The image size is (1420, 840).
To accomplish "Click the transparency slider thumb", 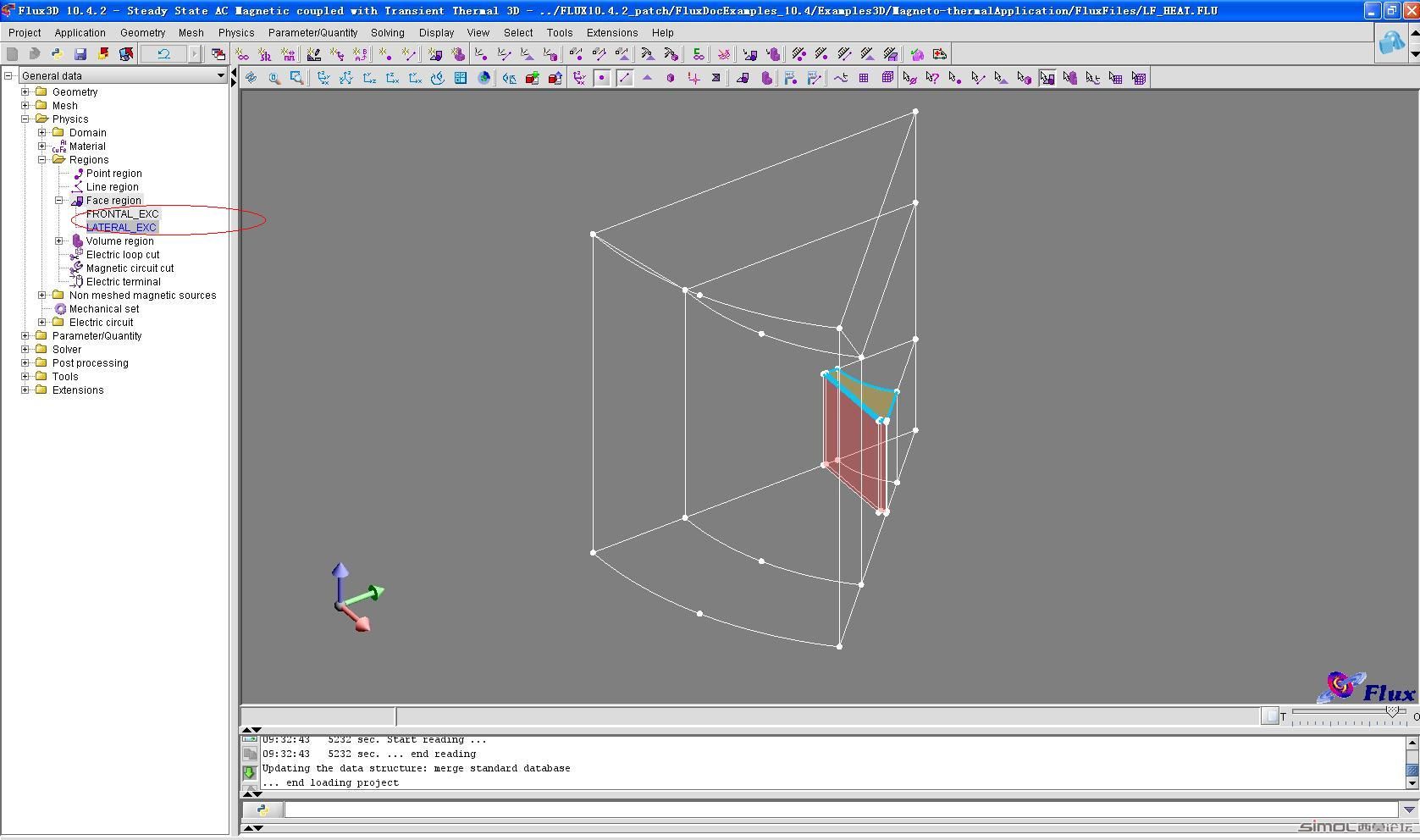I will (1391, 712).
